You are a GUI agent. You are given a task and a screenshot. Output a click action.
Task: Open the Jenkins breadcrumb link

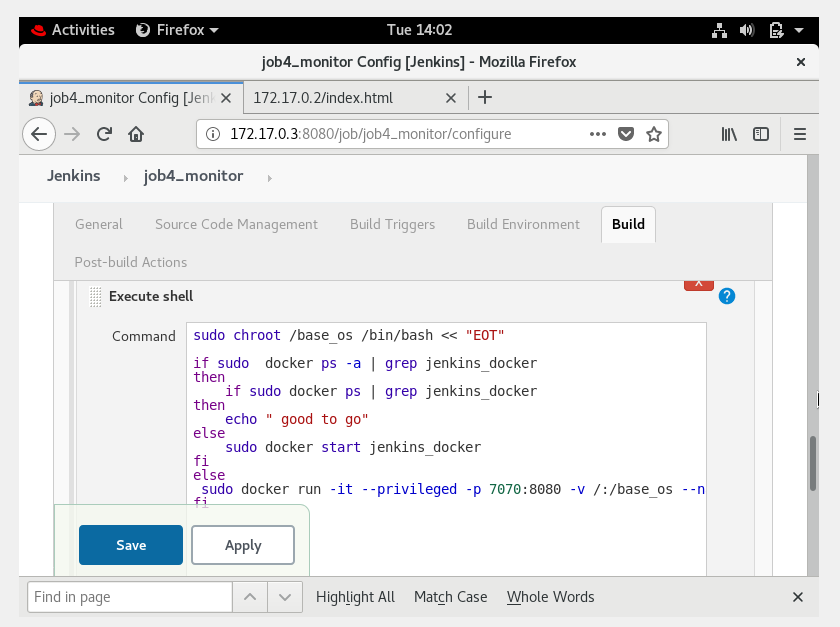tap(73, 176)
